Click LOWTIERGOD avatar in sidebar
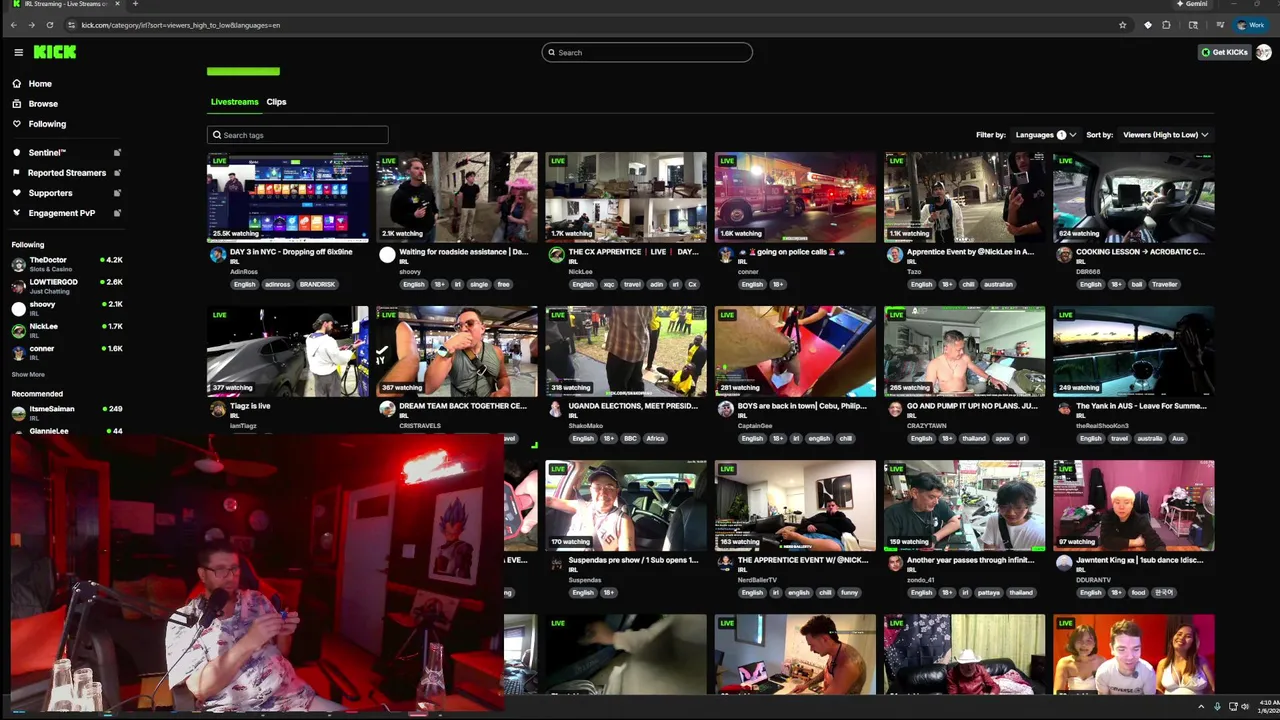Viewport: 1280px width, 720px height. point(18,286)
